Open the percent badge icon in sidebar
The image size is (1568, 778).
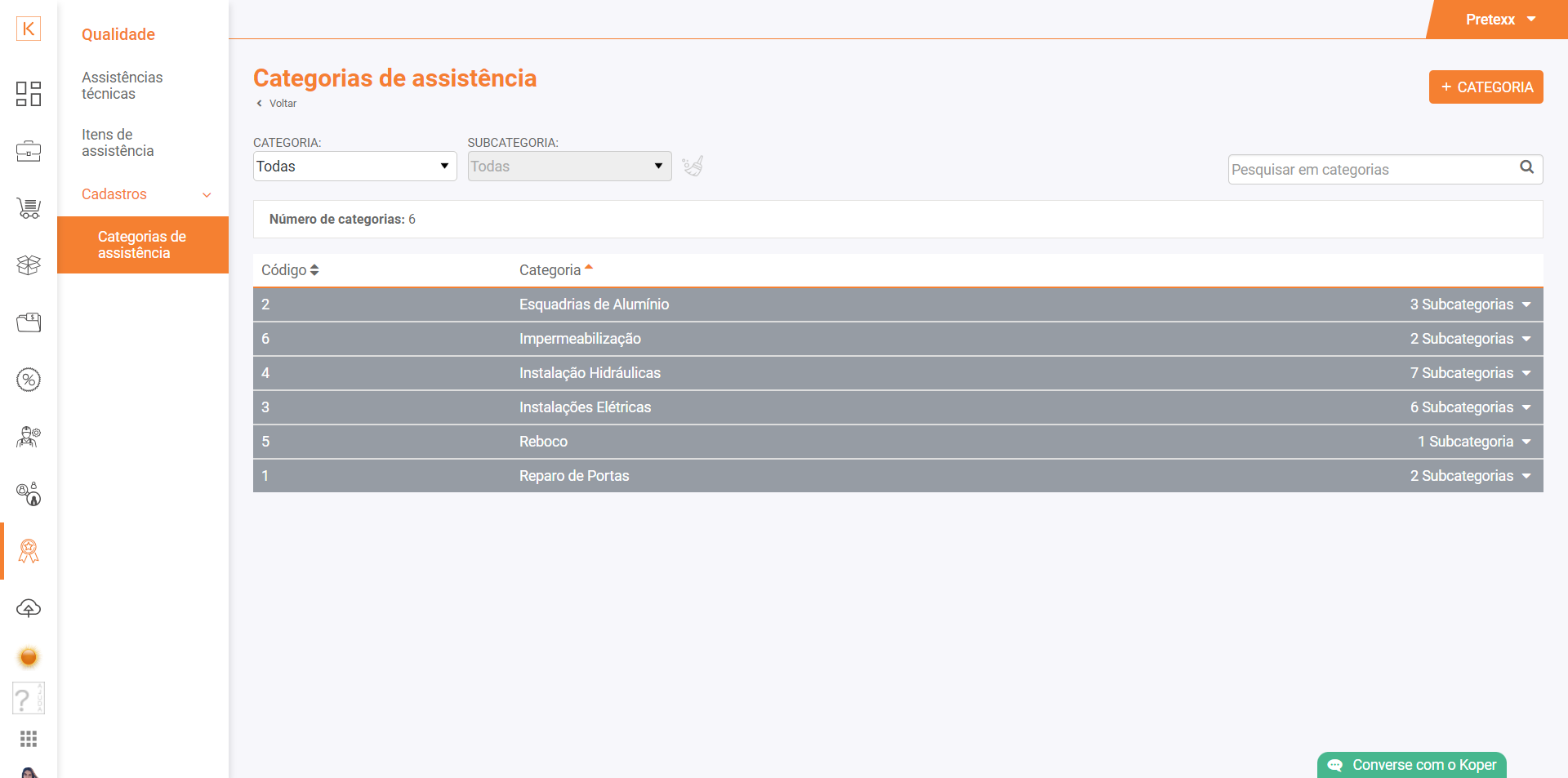click(29, 380)
